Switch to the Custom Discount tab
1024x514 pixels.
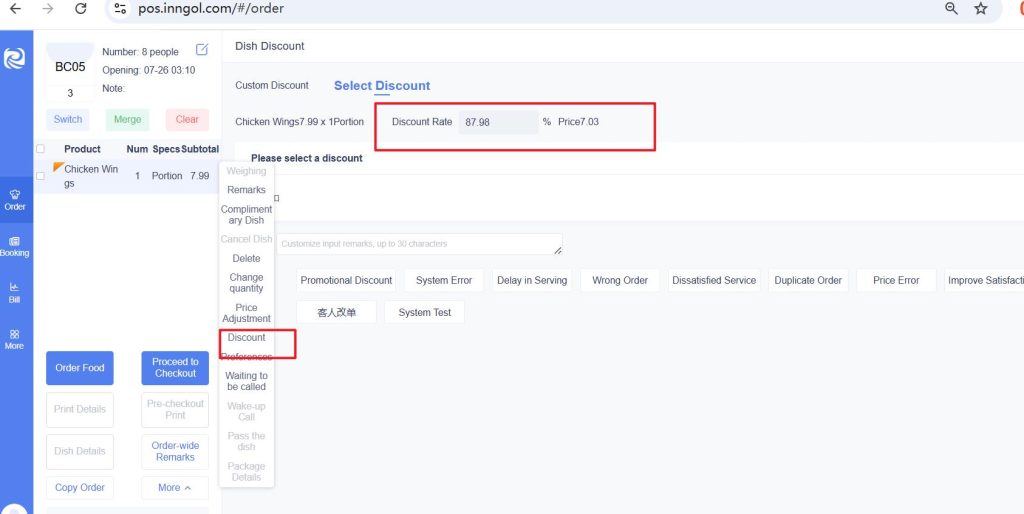click(272, 86)
